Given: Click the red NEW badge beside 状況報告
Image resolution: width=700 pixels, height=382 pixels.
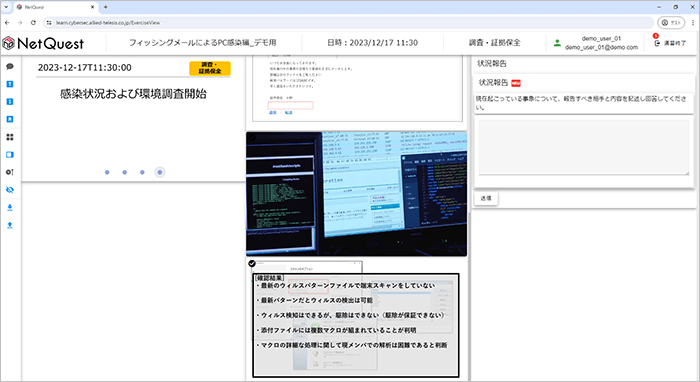Looking at the screenshot, I should [516, 83].
